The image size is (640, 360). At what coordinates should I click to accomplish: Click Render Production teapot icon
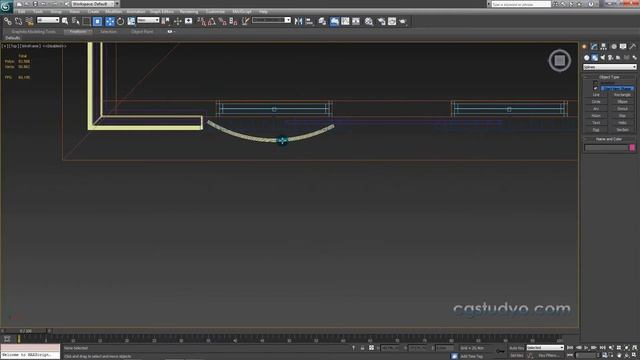(403, 21)
